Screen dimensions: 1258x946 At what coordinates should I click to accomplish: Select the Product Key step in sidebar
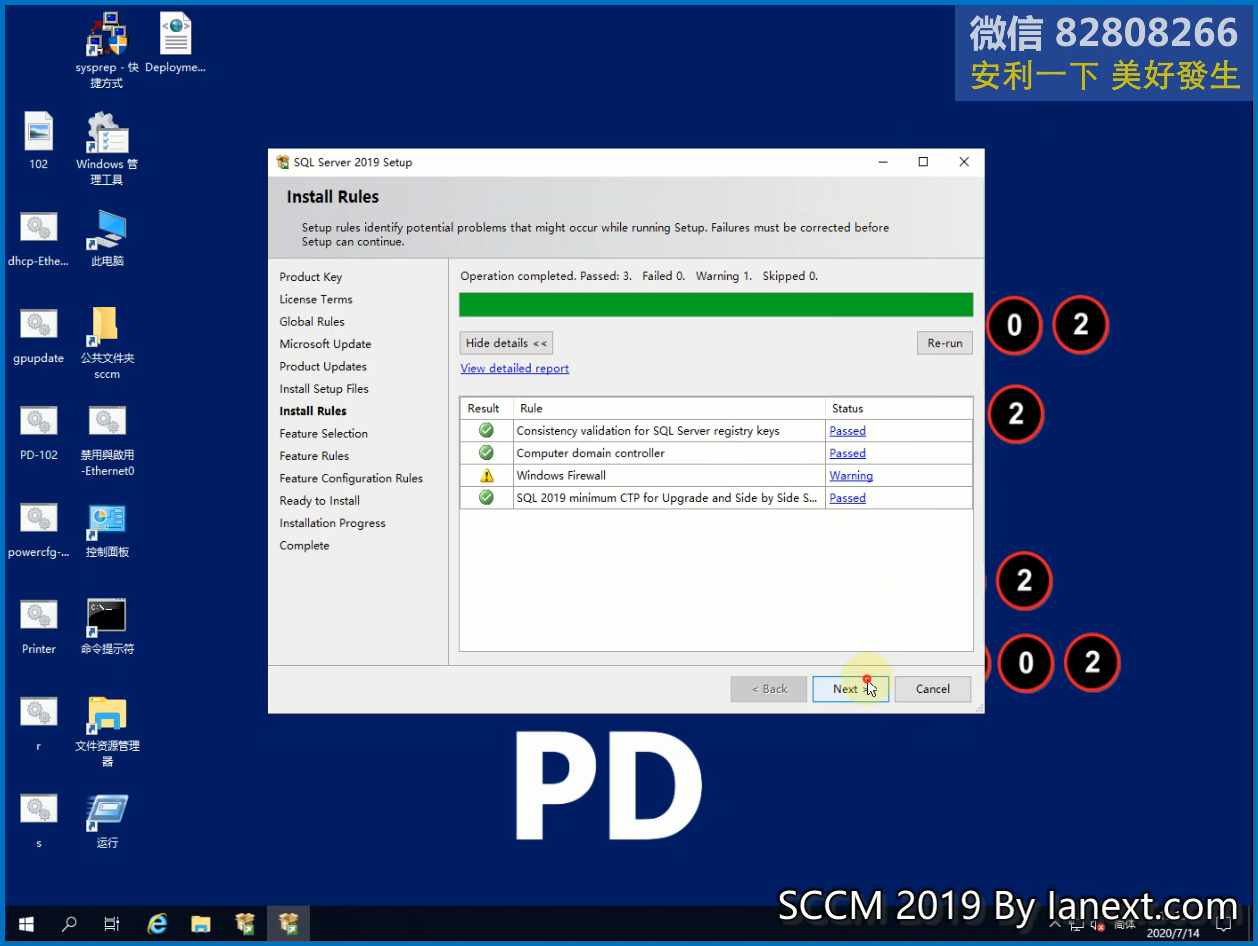coord(311,277)
